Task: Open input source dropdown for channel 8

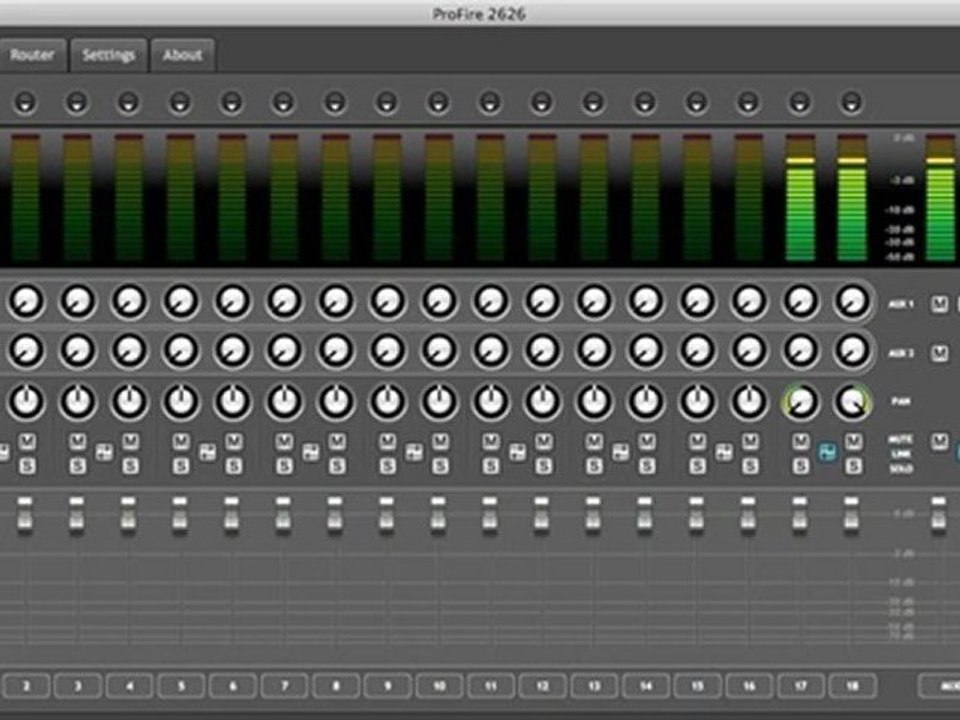Action: click(x=335, y=102)
